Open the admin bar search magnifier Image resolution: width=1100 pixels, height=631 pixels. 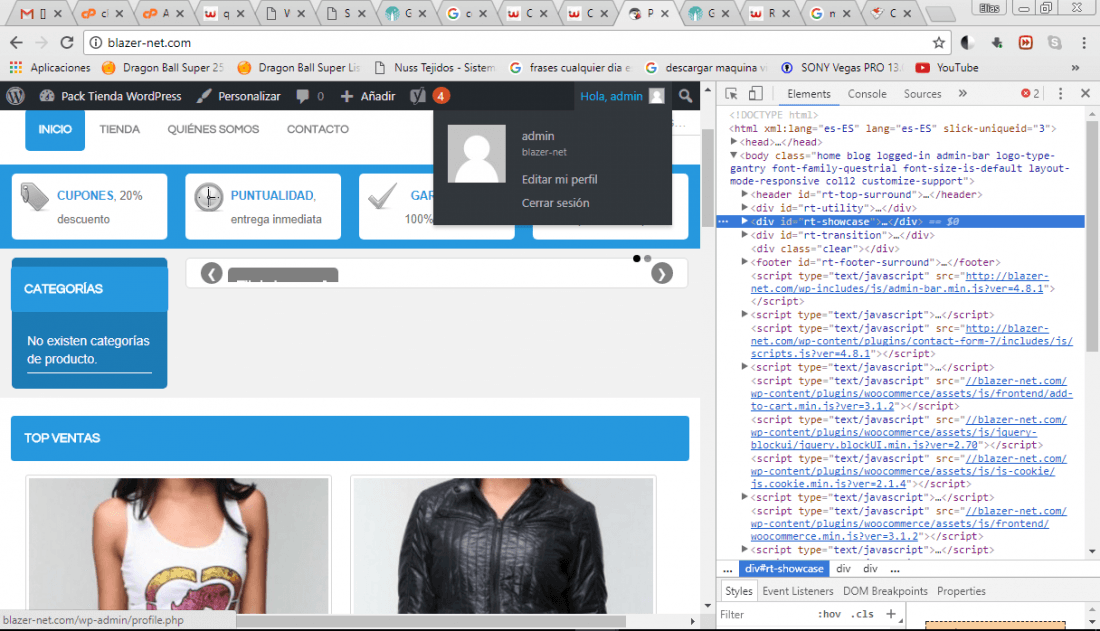point(685,96)
